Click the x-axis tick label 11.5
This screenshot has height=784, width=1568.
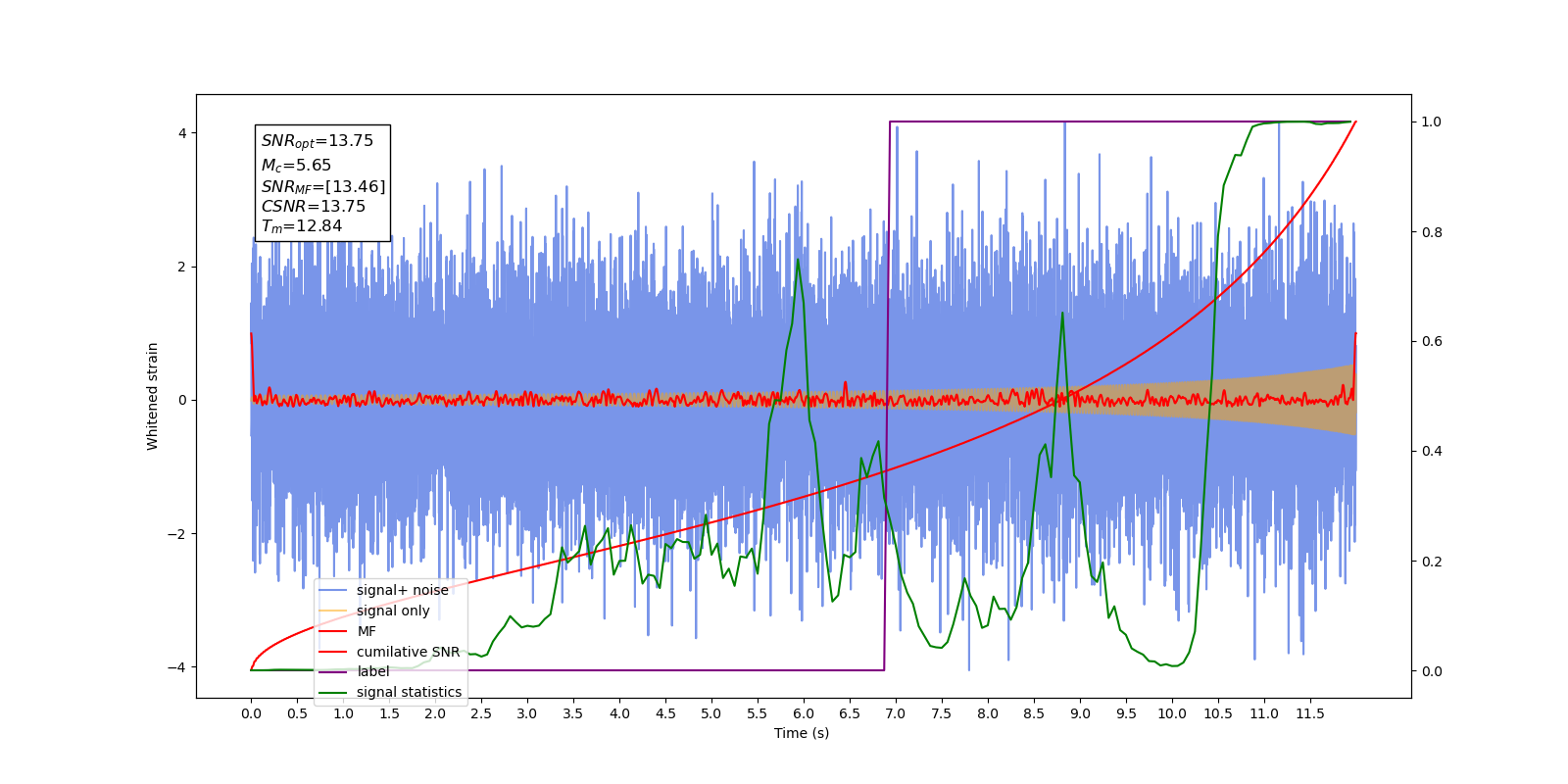pos(1310,713)
